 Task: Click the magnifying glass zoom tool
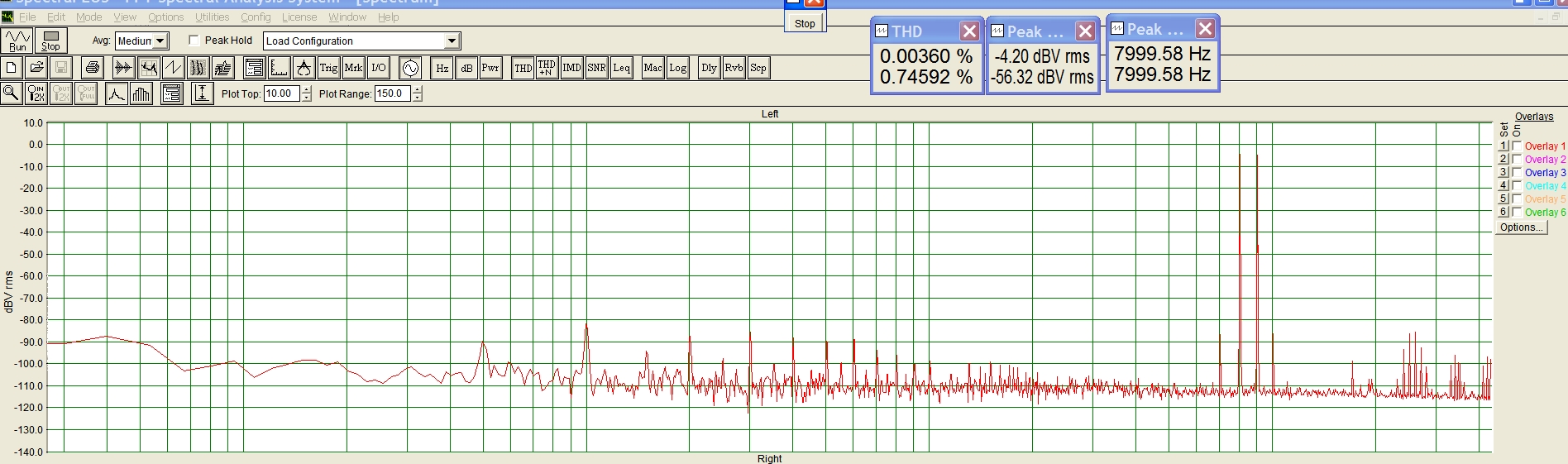11,93
